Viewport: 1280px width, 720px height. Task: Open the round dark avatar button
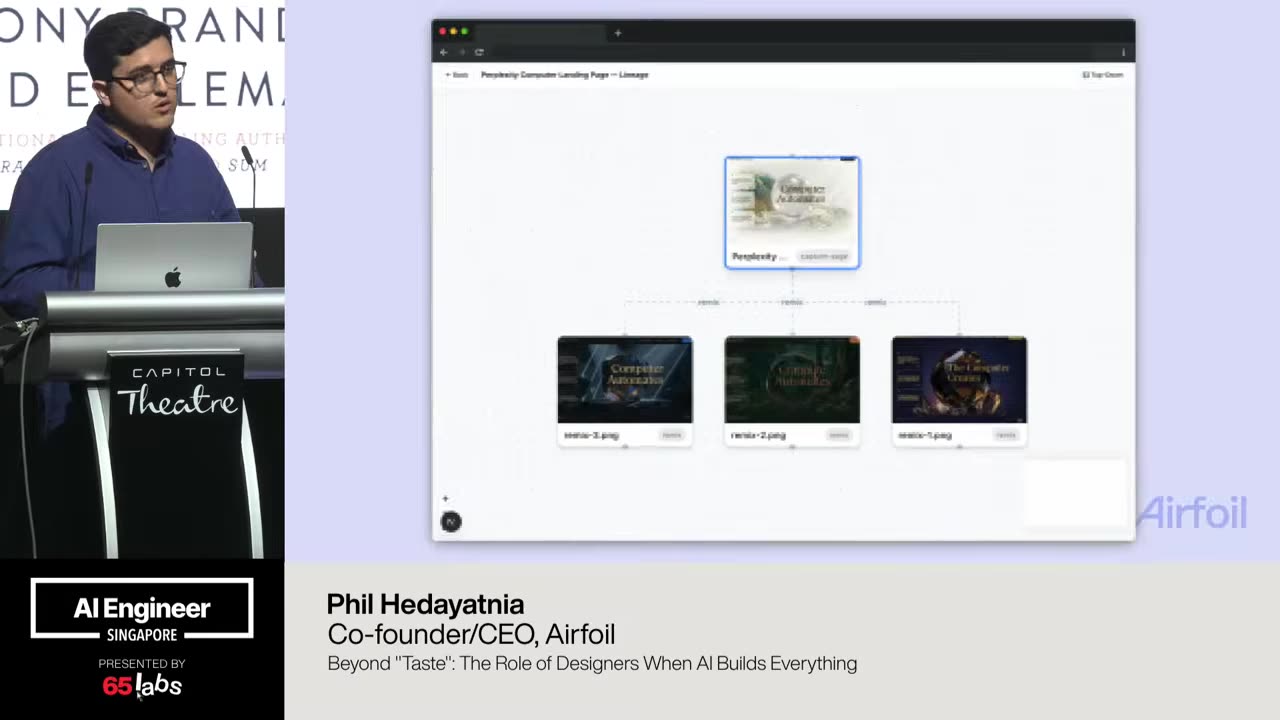click(x=451, y=522)
